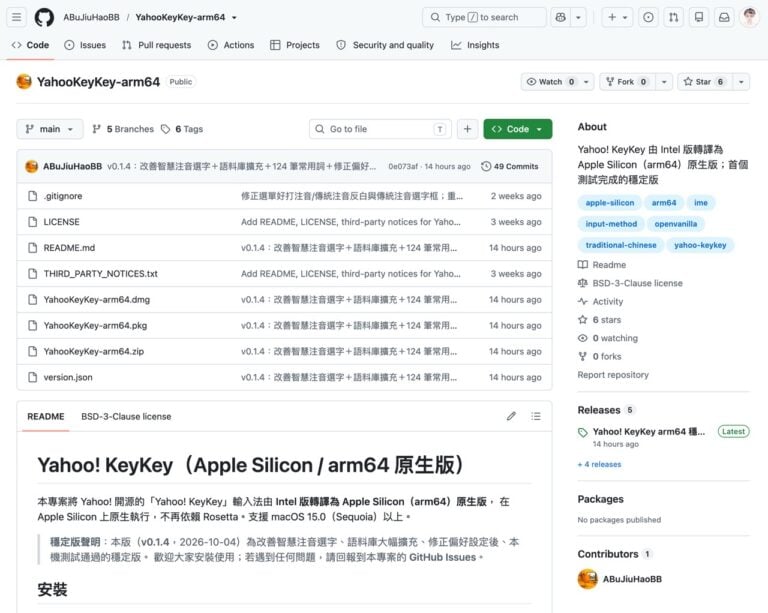768x613 pixels.
Task: Open the '+ 4 releases' link
Action: pos(600,464)
